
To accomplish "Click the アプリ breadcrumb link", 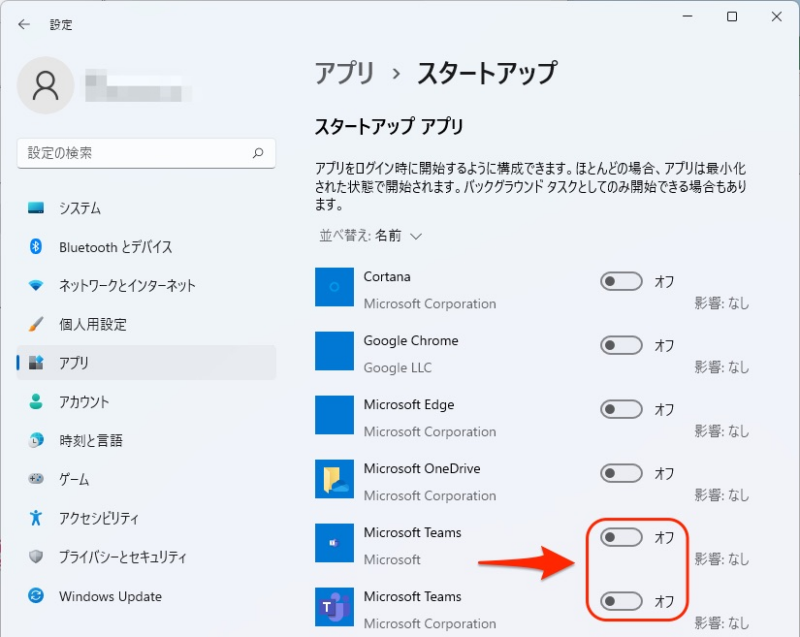I will point(345,73).
